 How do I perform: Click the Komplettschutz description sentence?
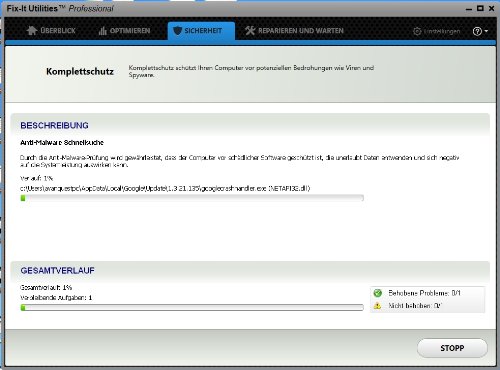(251, 71)
